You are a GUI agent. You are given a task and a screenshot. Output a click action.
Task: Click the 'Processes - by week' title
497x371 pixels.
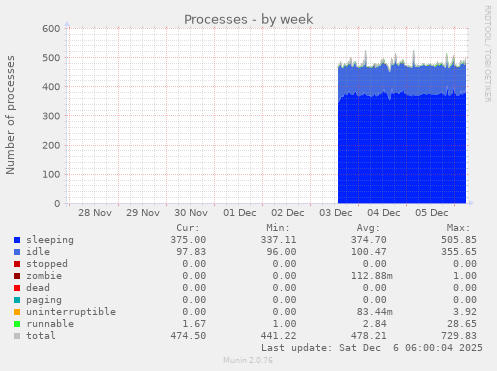point(248,19)
